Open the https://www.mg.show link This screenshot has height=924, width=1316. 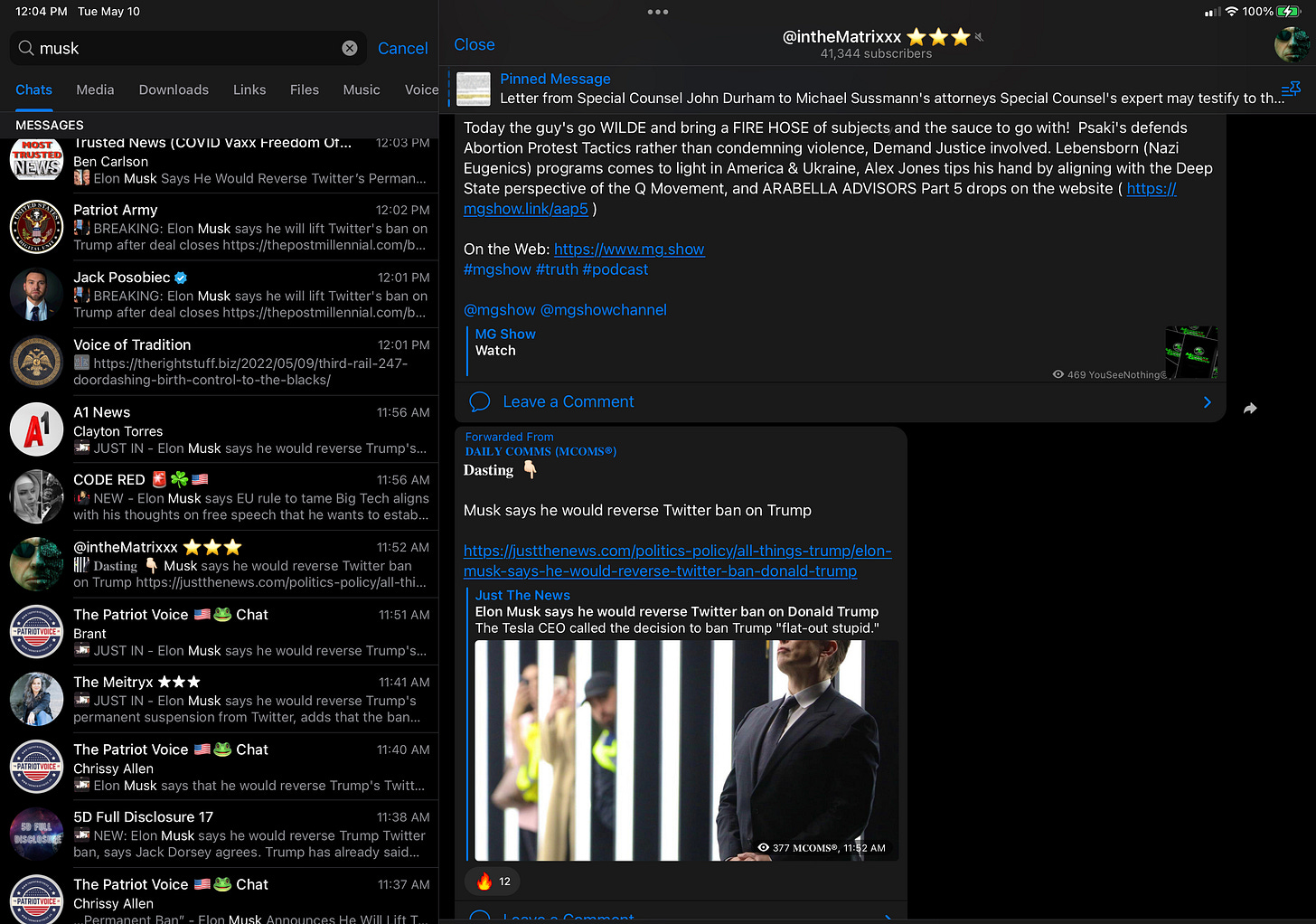tap(629, 250)
